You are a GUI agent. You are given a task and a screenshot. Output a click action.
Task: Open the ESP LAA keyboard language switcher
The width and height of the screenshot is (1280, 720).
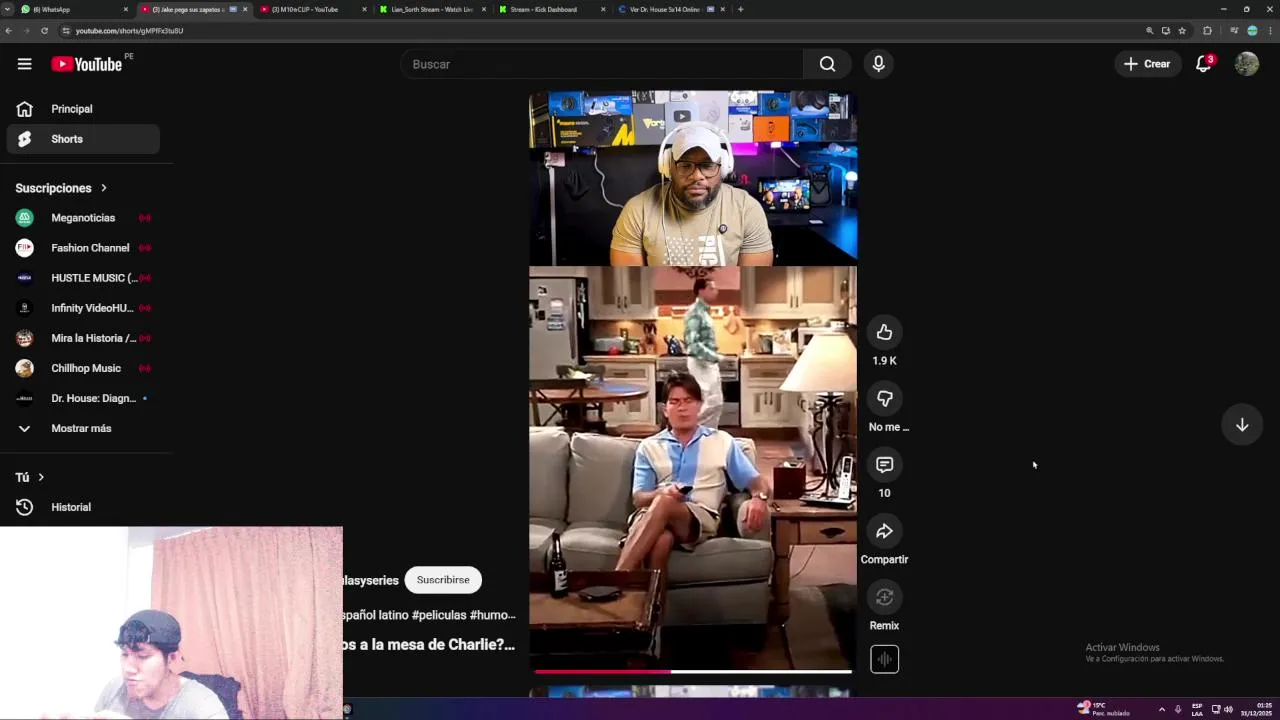(x=1197, y=709)
